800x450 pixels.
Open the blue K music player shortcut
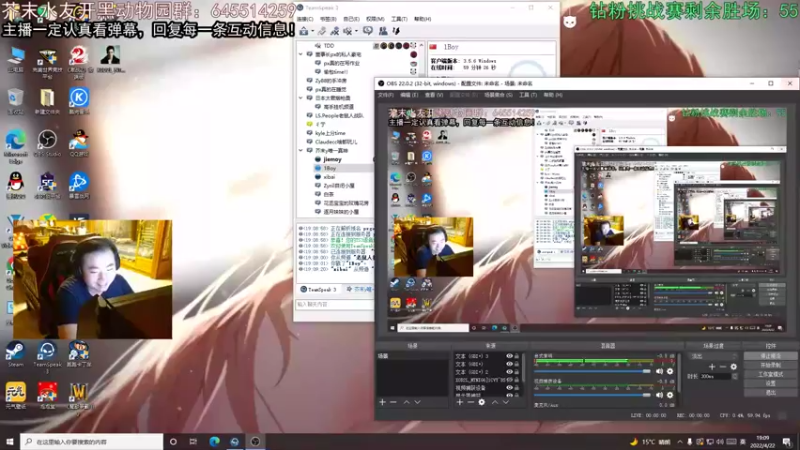pyautogui.click(x=79, y=101)
